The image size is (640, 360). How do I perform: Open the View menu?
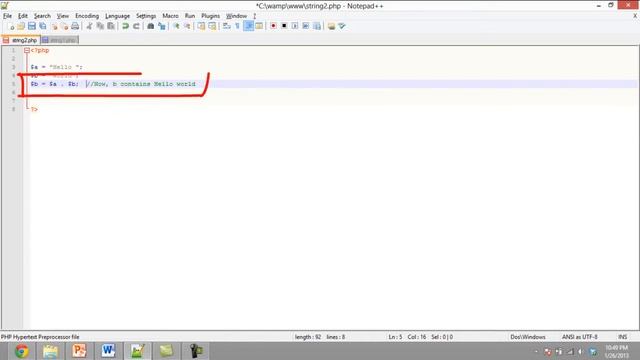[x=62, y=16]
